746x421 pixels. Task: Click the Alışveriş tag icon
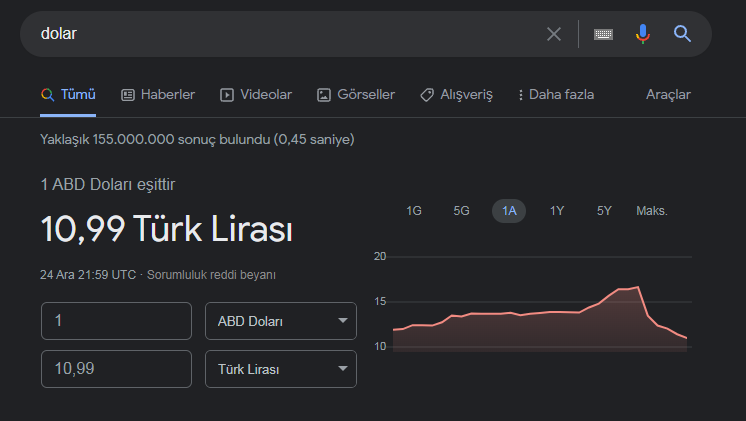click(427, 95)
